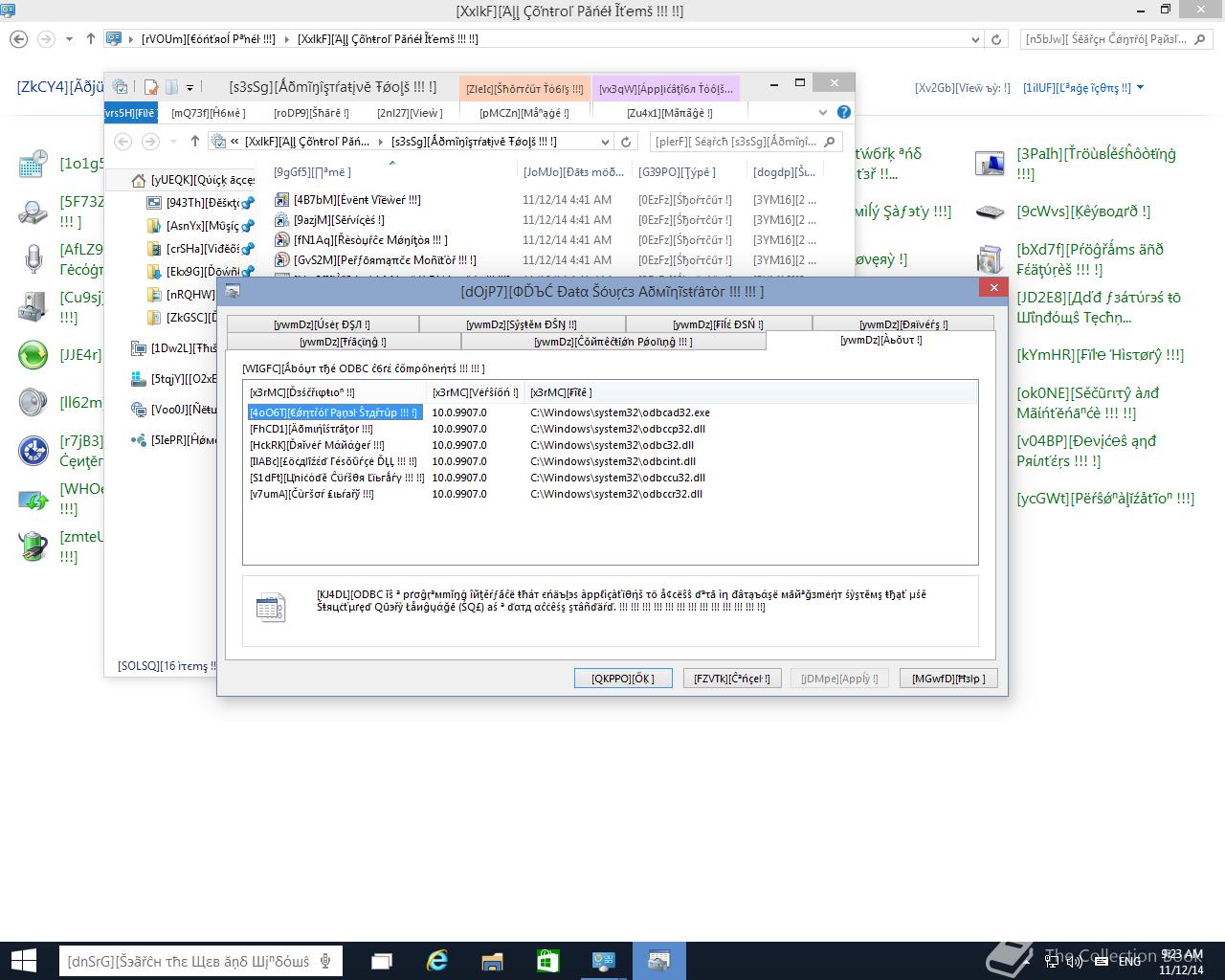The width and height of the screenshot is (1225, 980).
Task: Refresh the All Control Panel Items window
Action: [x=996, y=39]
